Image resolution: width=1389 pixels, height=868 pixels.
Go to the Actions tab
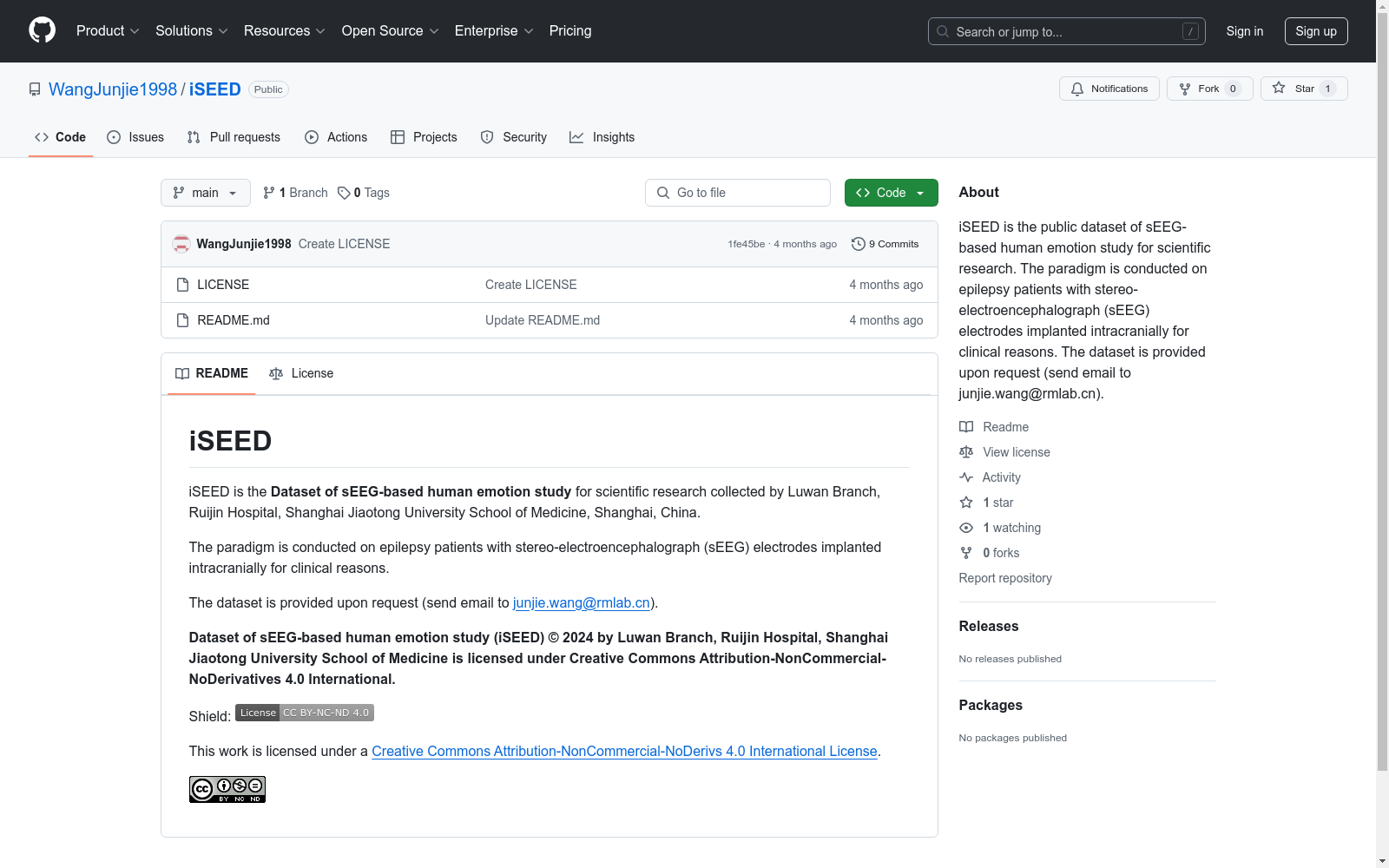point(336,137)
